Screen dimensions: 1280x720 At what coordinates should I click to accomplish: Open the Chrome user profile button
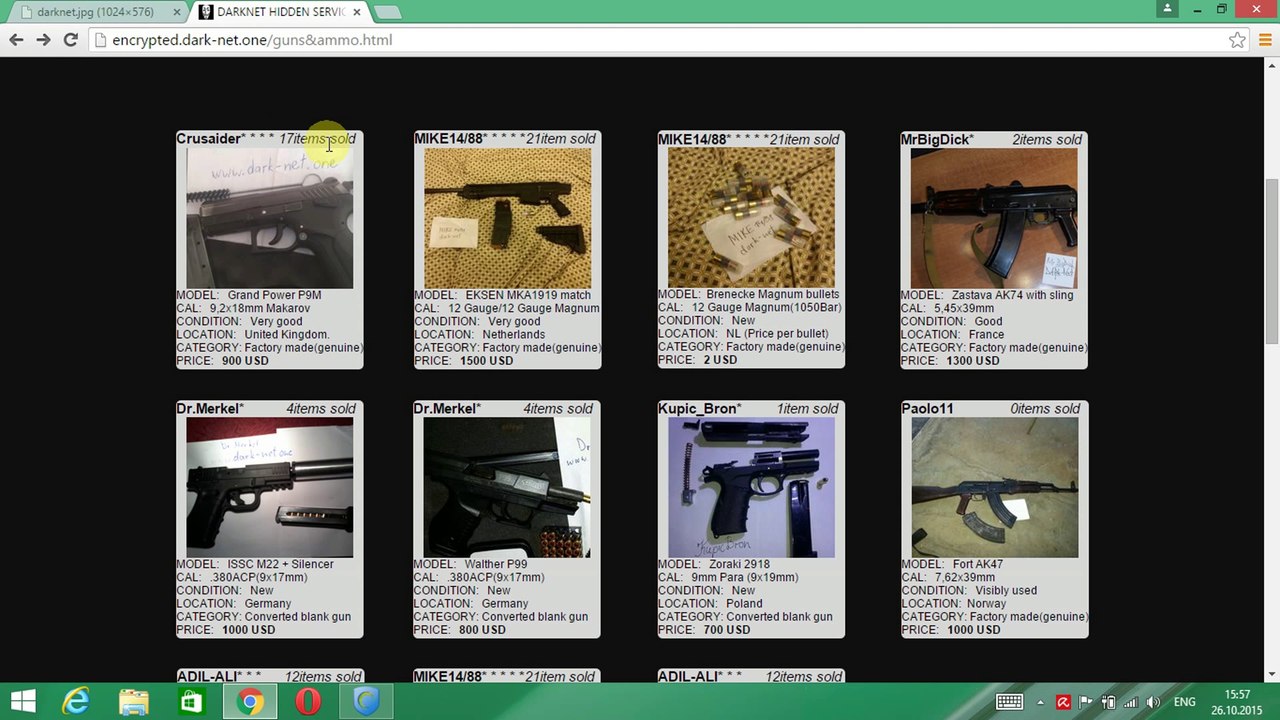click(1167, 9)
